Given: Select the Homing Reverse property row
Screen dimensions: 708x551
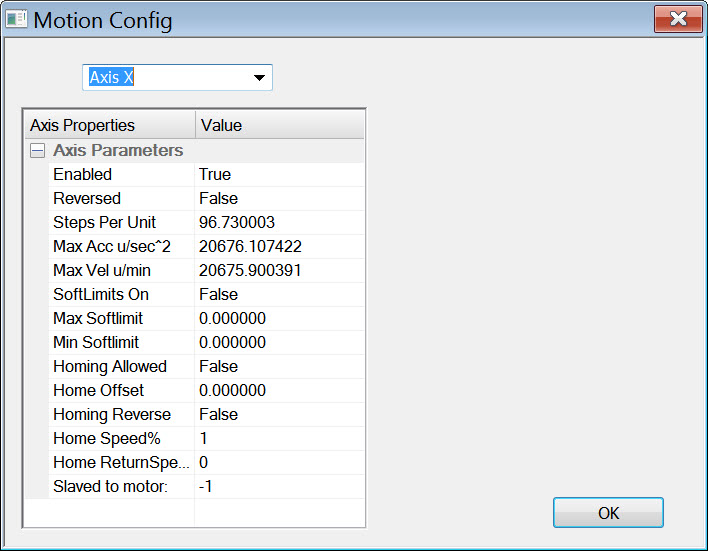Looking at the screenshot, I should 112,414.
